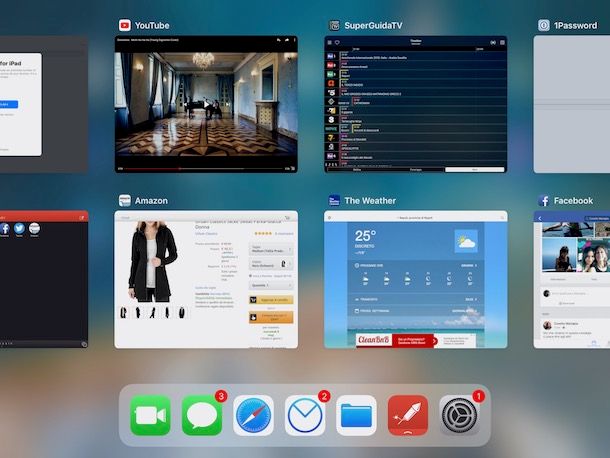The image size is (610, 458).
Task: Click the blue button in the for iPad card
Action: click(x=9, y=104)
